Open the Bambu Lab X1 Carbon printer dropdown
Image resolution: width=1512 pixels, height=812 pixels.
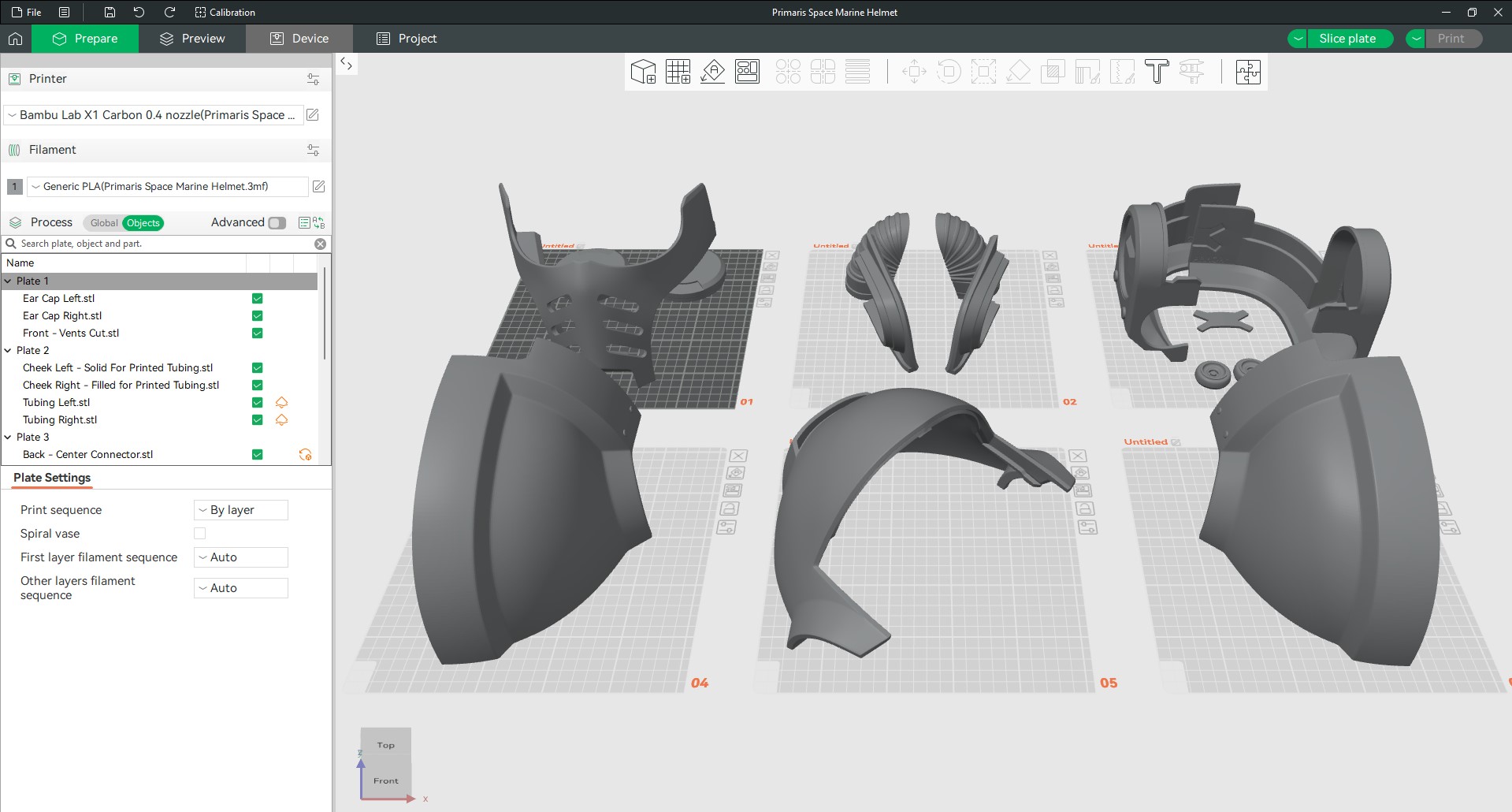(154, 115)
